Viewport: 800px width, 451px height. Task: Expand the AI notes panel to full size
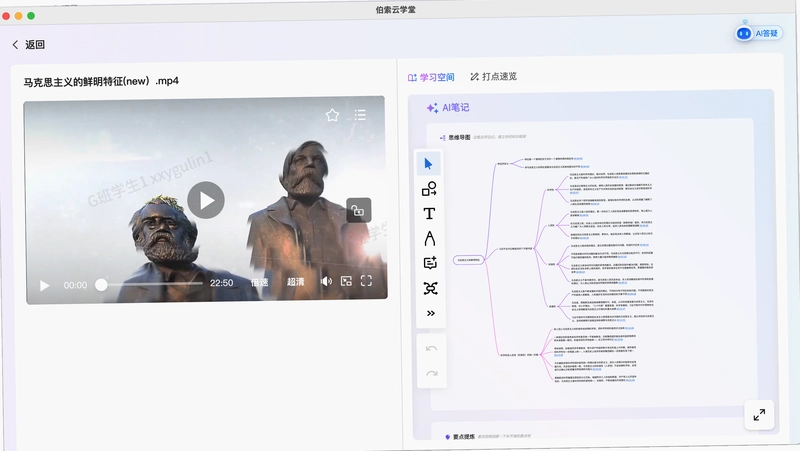[x=759, y=415]
